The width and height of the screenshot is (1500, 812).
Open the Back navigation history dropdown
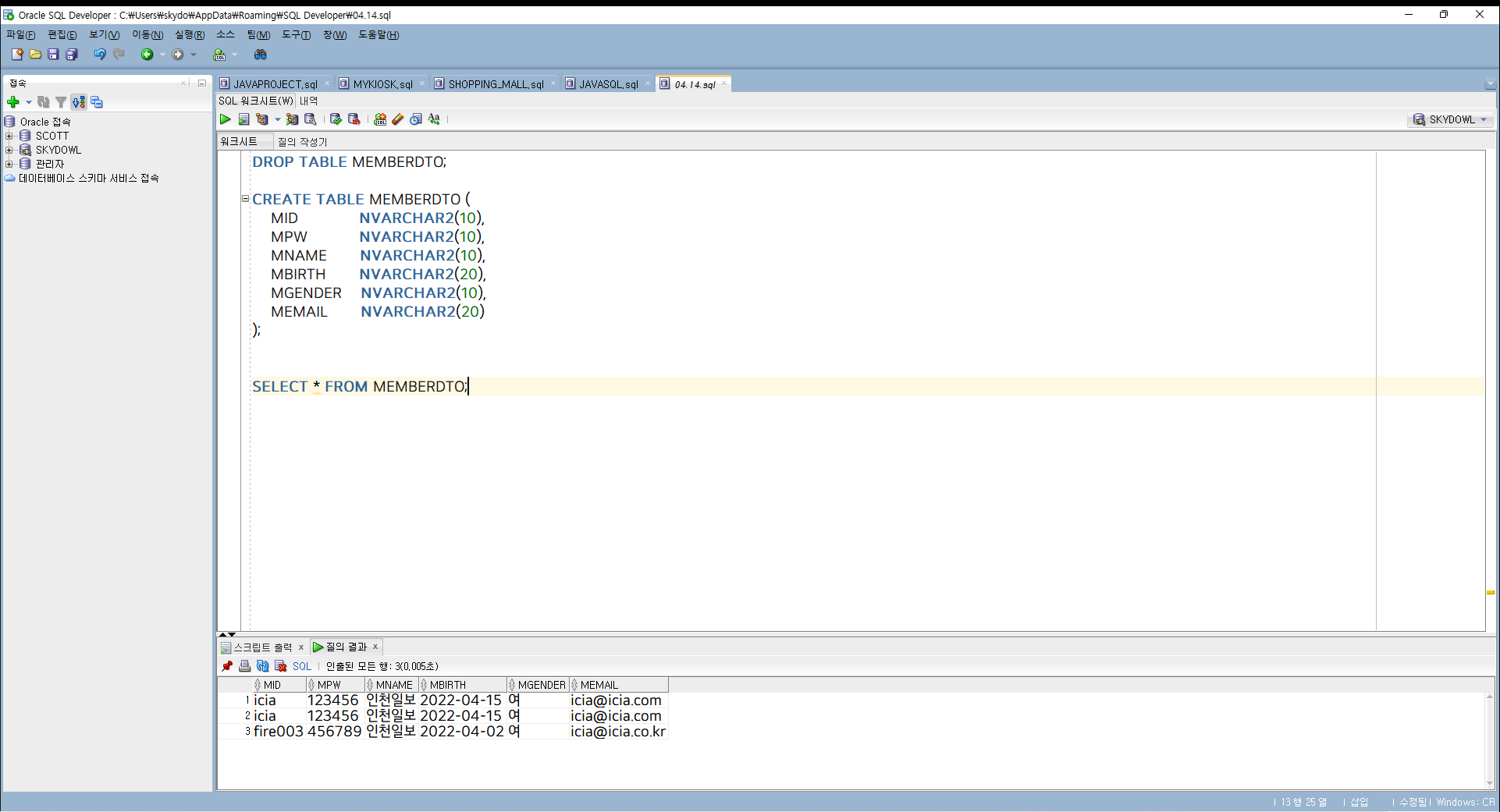tap(162, 55)
